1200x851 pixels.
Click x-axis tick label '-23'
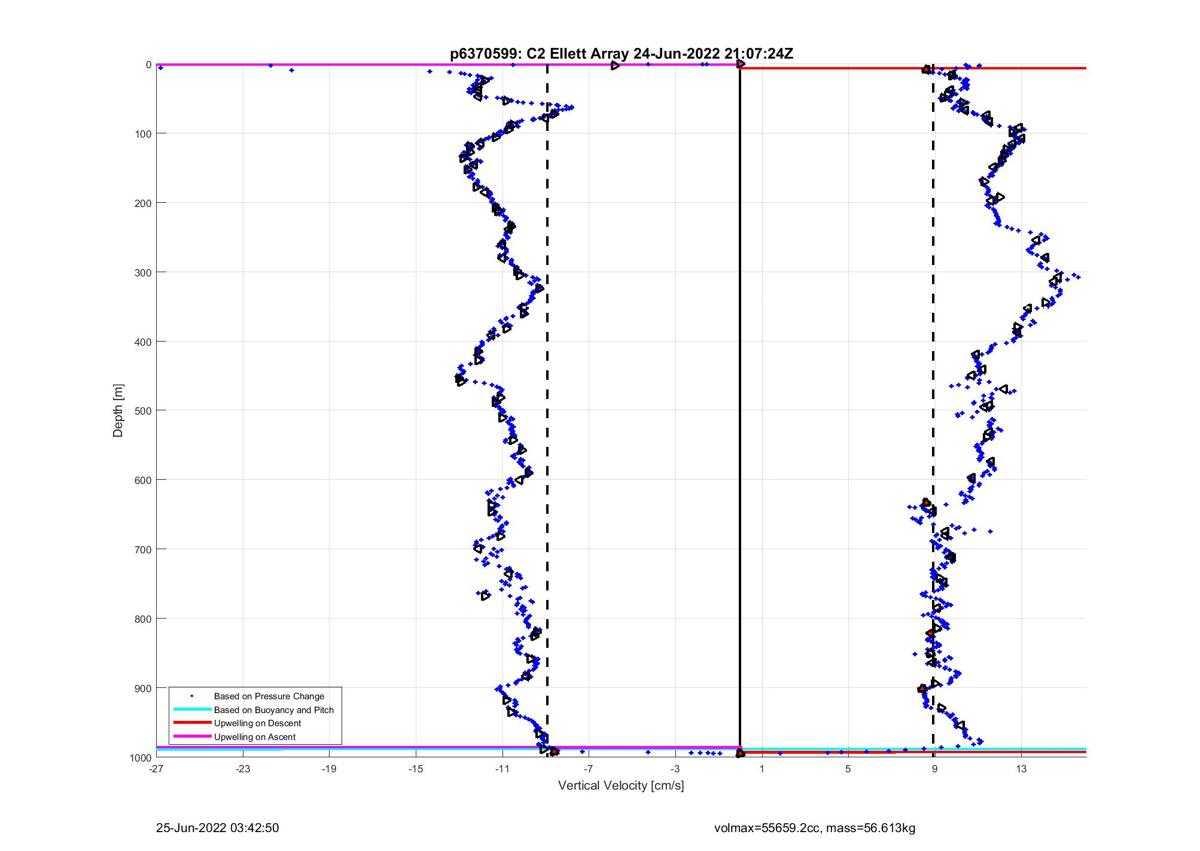(x=243, y=769)
